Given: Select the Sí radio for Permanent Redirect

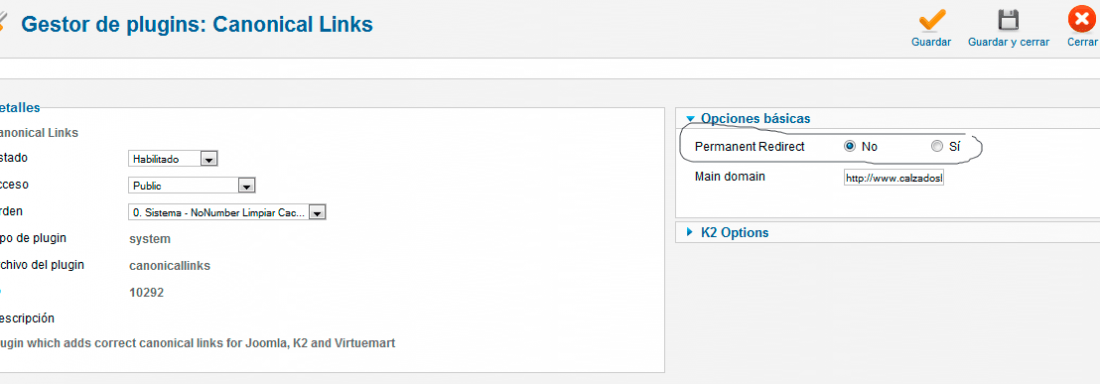Looking at the screenshot, I should (x=937, y=147).
